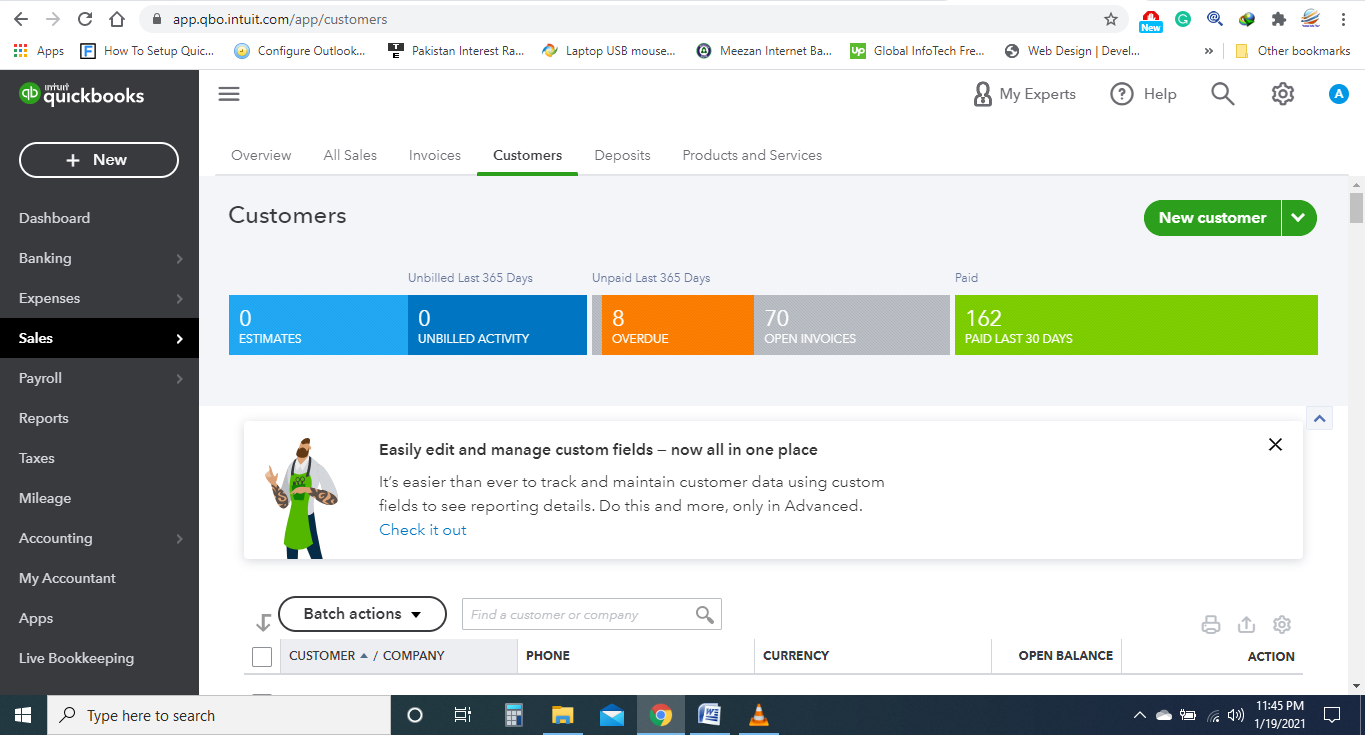Switch to the Overview tab

pyautogui.click(x=261, y=155)
